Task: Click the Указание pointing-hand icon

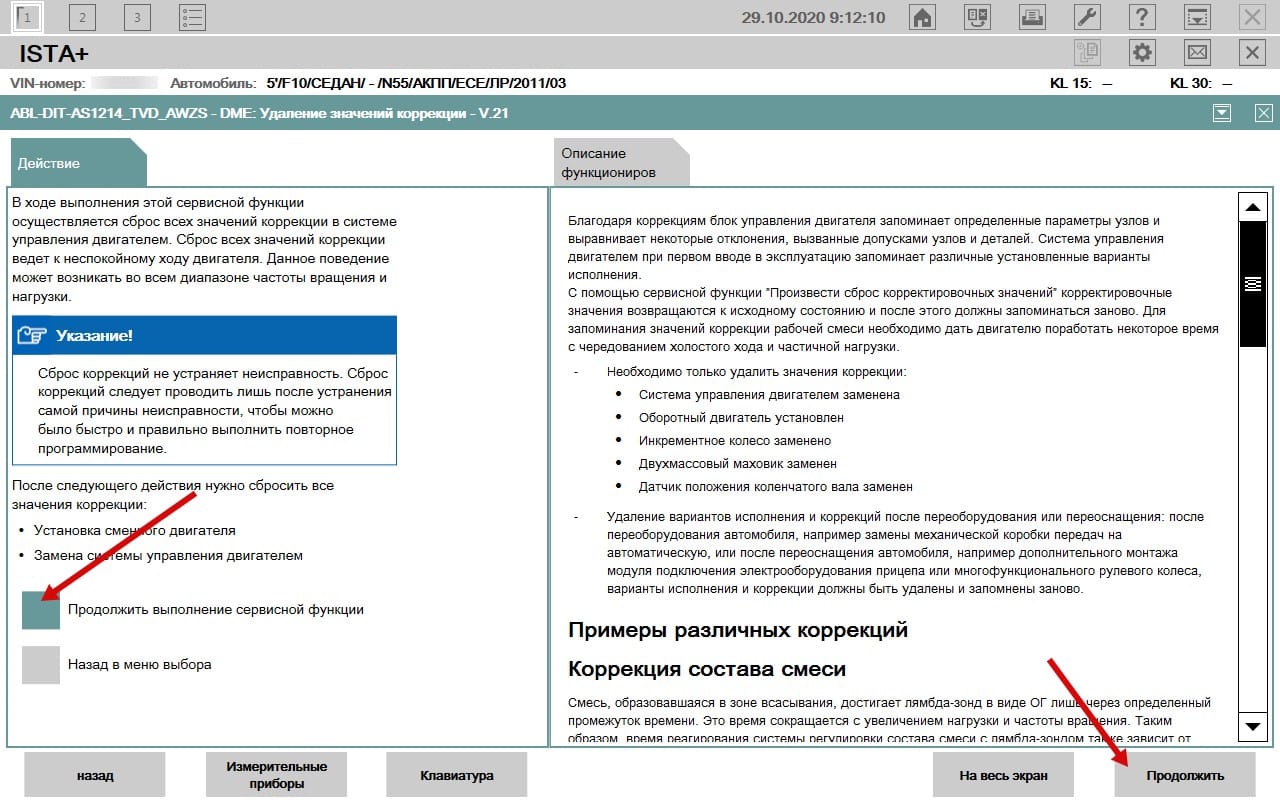Action: coord(33,335)
